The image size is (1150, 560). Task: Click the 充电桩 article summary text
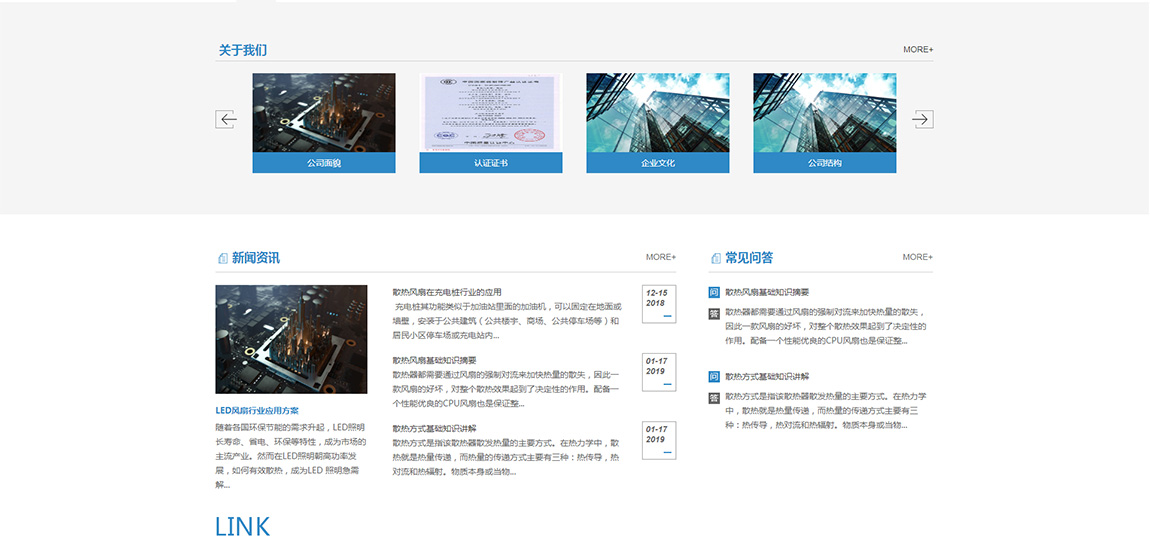pos(507,321)
